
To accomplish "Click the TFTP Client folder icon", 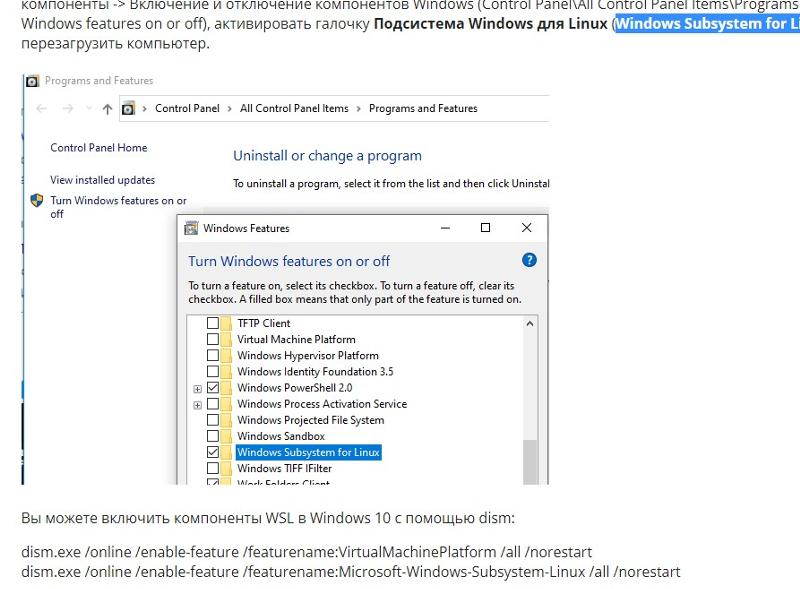I will pyautogui.click(x=226, y=323).
